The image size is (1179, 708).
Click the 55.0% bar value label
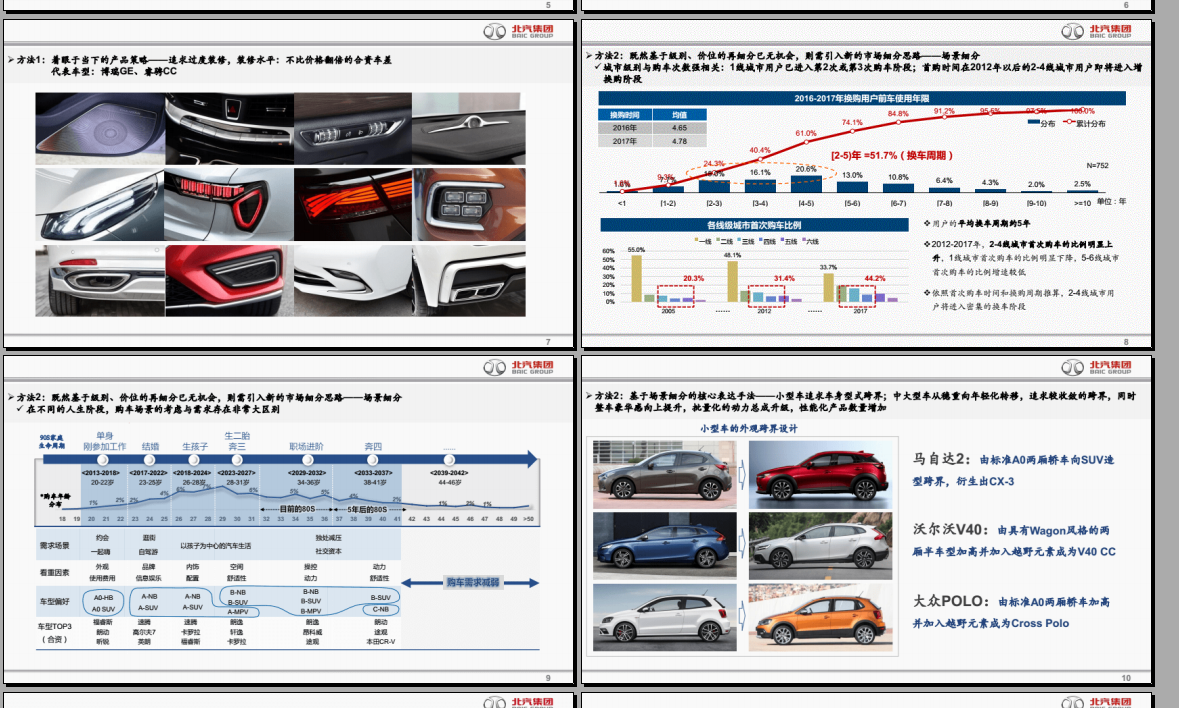[636, 250]
